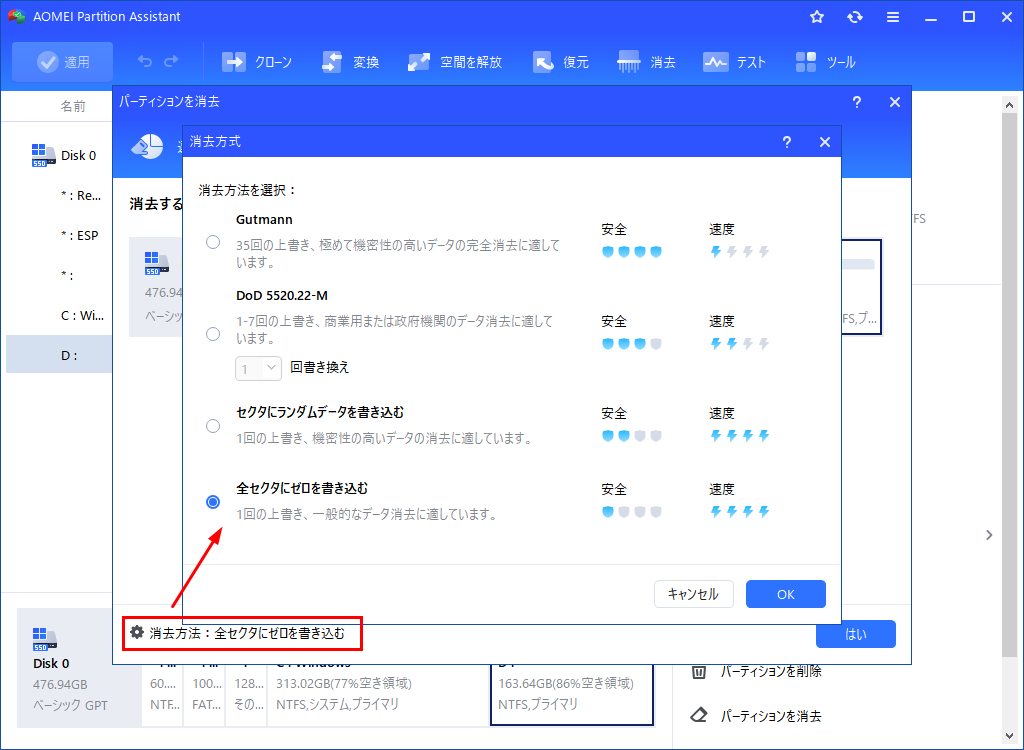
Task: Click the refresh icon in title bar
Action: (x=854, y=17)
